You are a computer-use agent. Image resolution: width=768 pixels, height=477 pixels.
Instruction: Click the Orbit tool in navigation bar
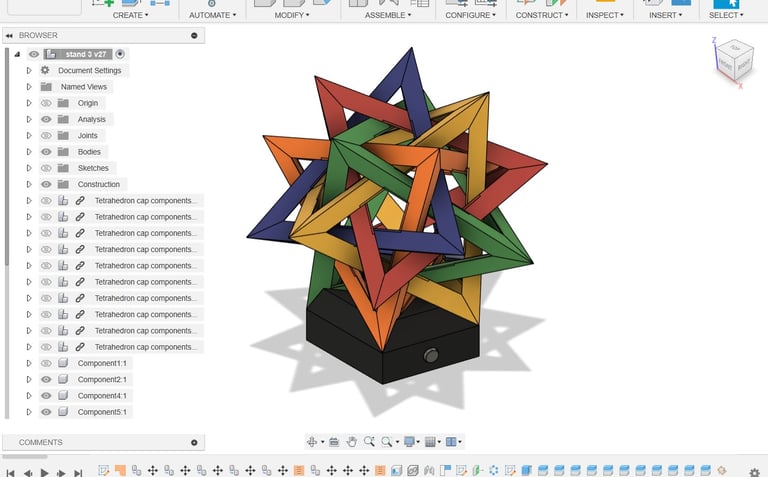313,441
